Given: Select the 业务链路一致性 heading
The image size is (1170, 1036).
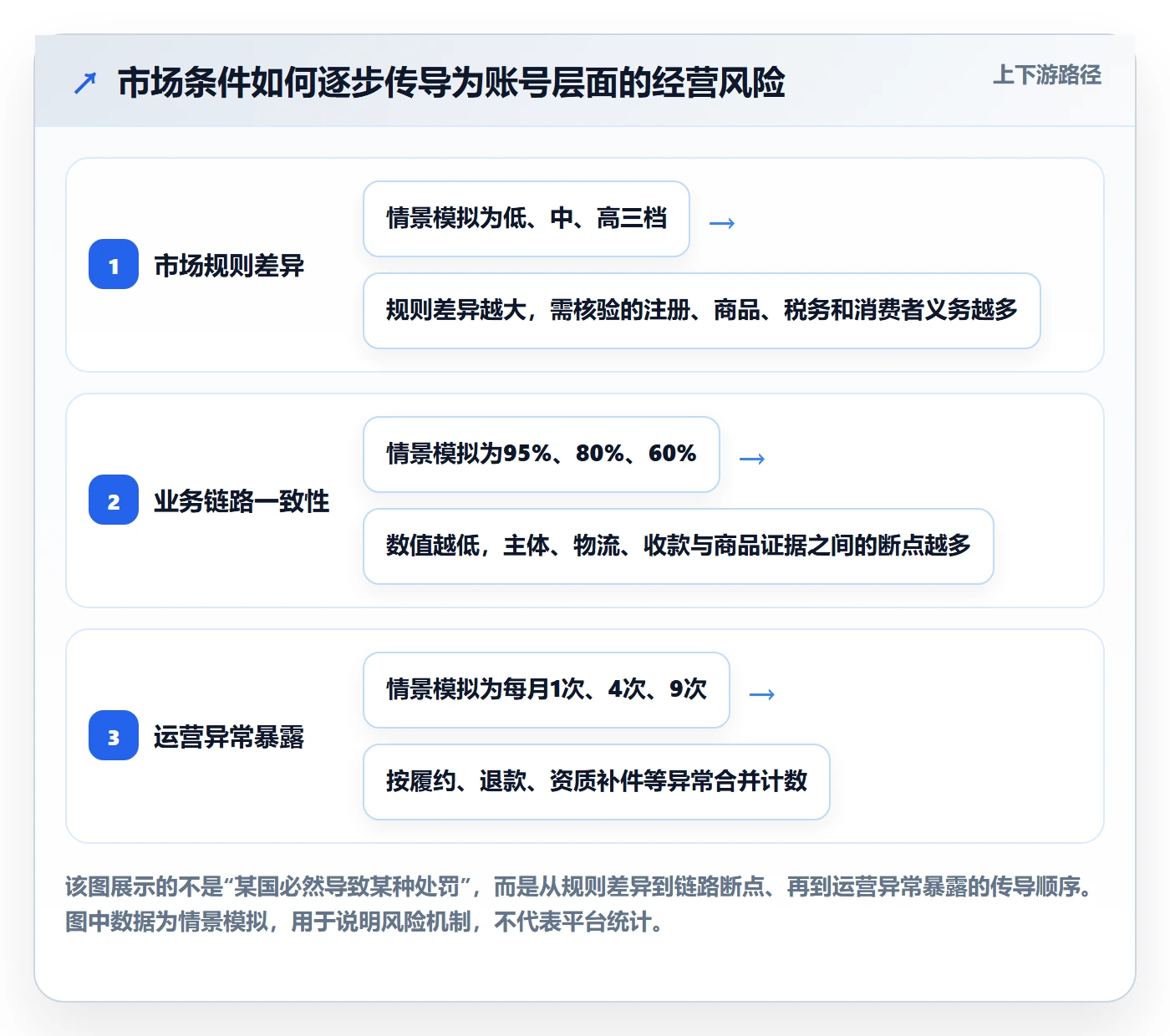Looking at the screenshot, I should [242, 501].
